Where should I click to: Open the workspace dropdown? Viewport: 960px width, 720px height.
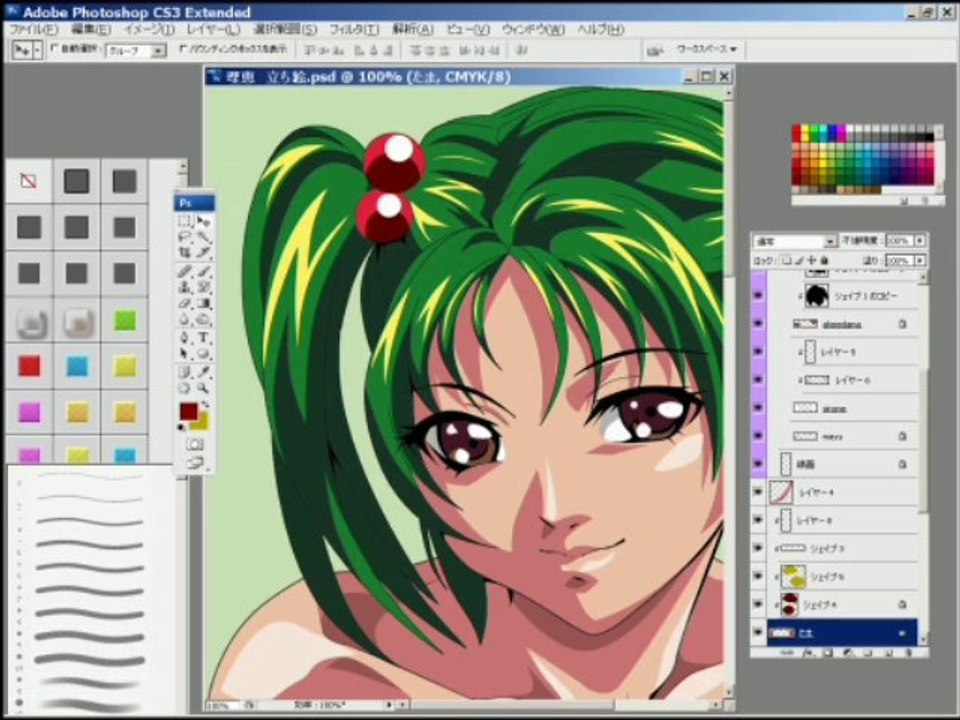pyautogui.click(x=707, y=49)
